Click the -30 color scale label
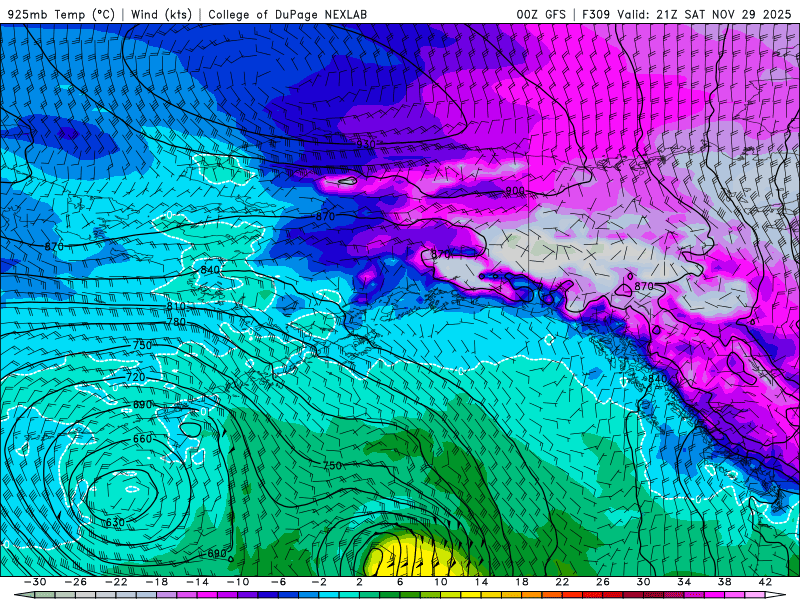Viewport: 800px width, 600px height. point(35,582)
